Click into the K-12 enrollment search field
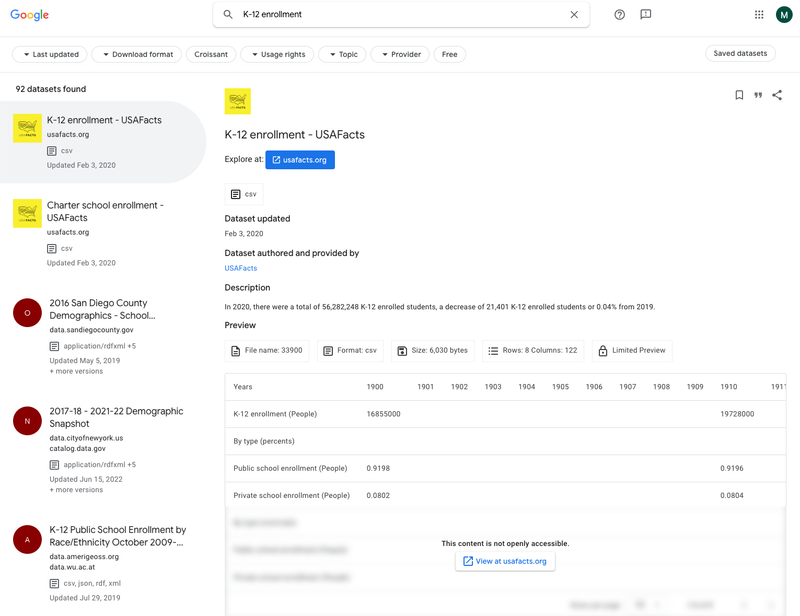Image resolution: width=800 pixels, height=616 pixels. click(400, 15)
